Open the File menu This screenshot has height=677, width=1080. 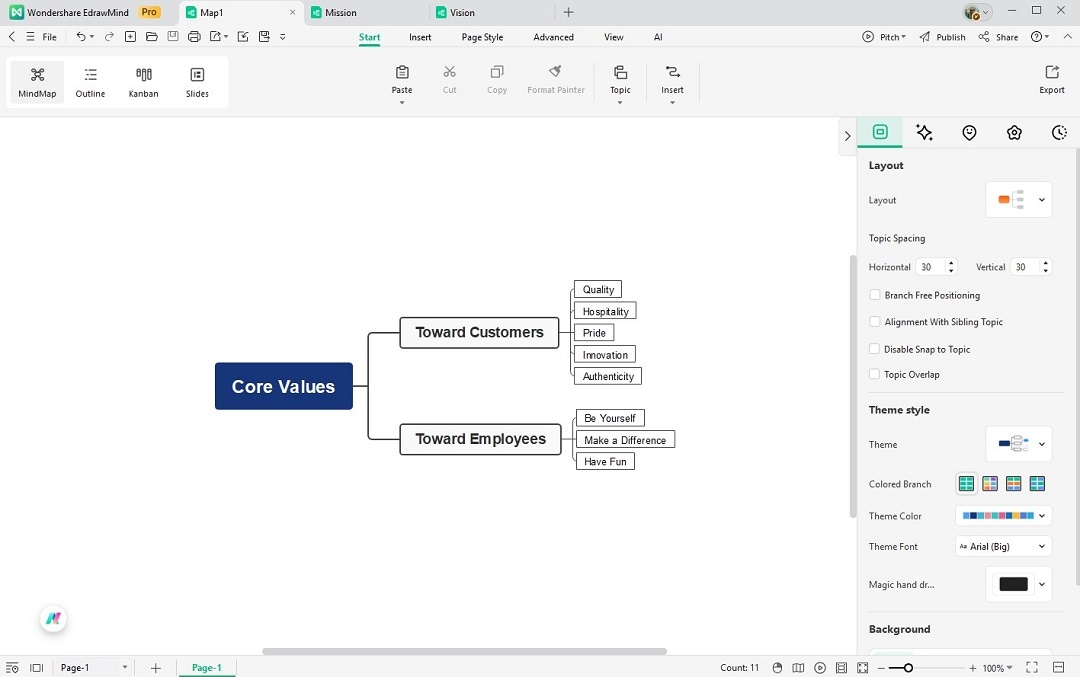pos(49,37)
